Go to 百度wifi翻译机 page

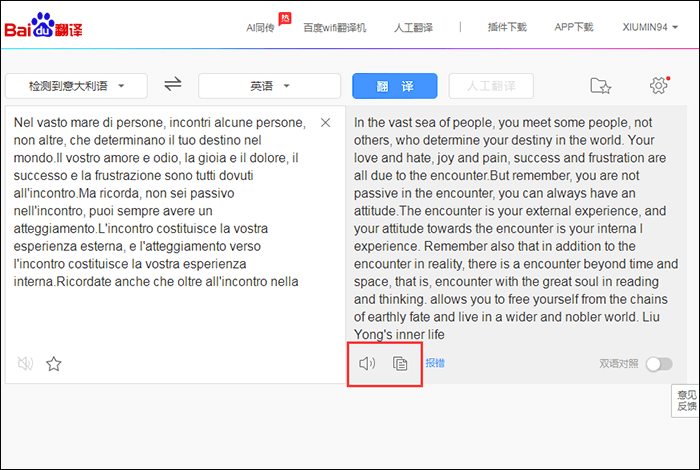[x=335, y=27]
